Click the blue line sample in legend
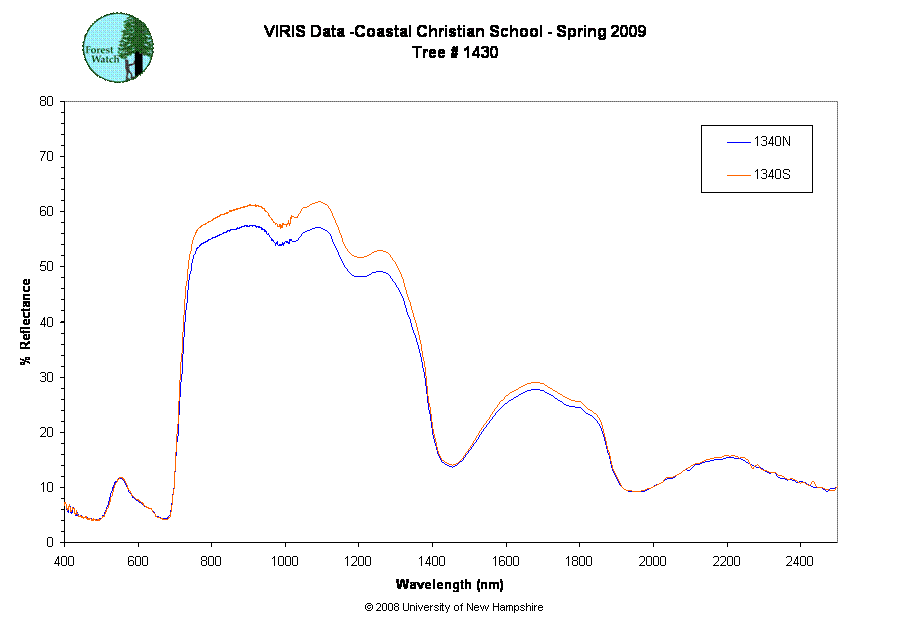The width and height of the screenshot is (911, 623). [x=738, y=143]
